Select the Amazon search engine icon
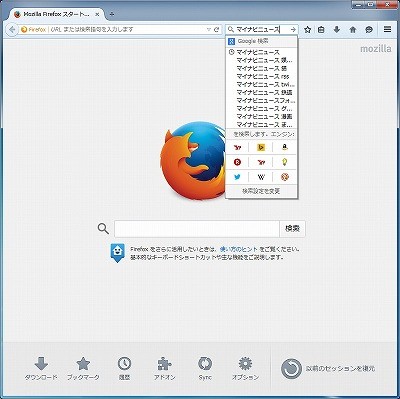This screenshot has height=399, width=400. point(284,147)
